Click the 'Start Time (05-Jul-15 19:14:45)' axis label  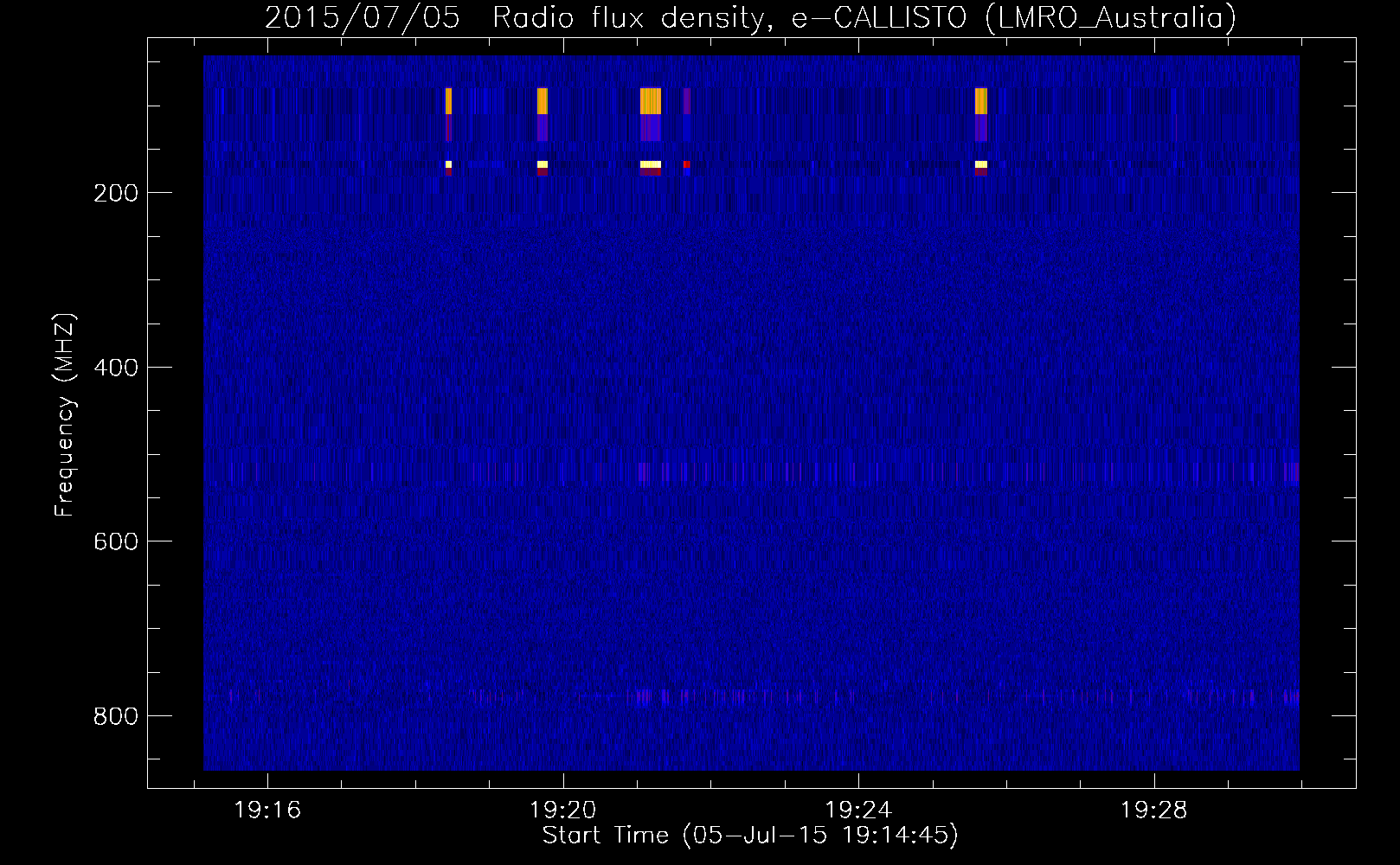coord(750,836)
